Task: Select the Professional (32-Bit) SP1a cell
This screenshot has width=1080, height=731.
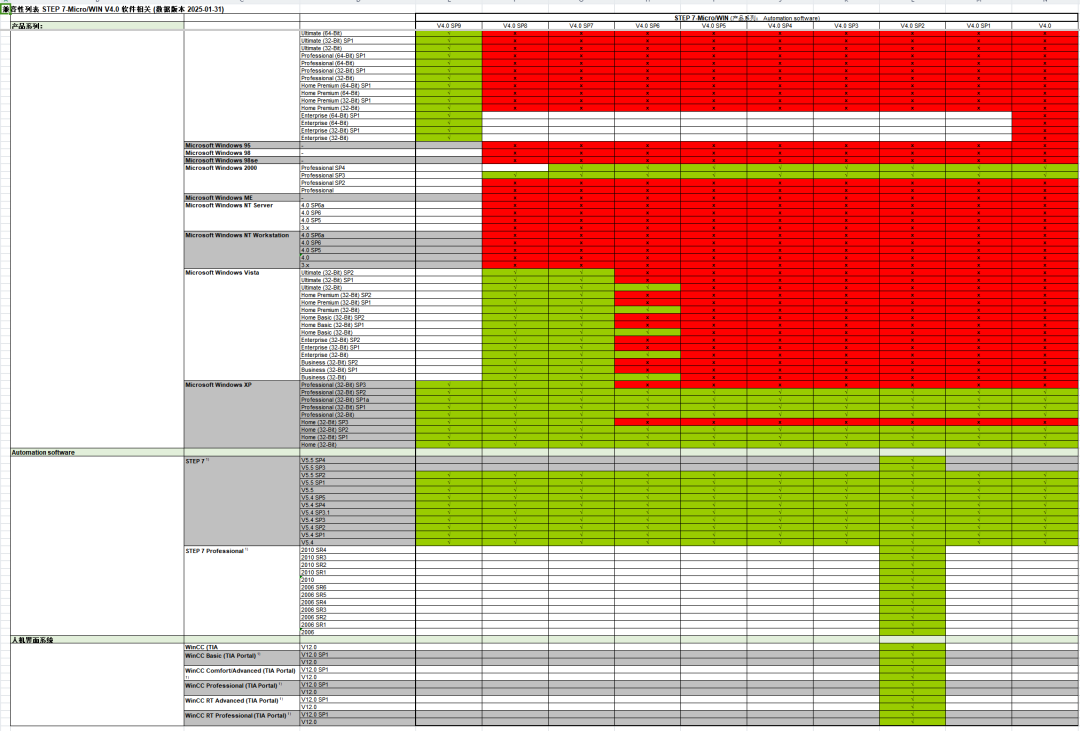Action: click(357, 400)
